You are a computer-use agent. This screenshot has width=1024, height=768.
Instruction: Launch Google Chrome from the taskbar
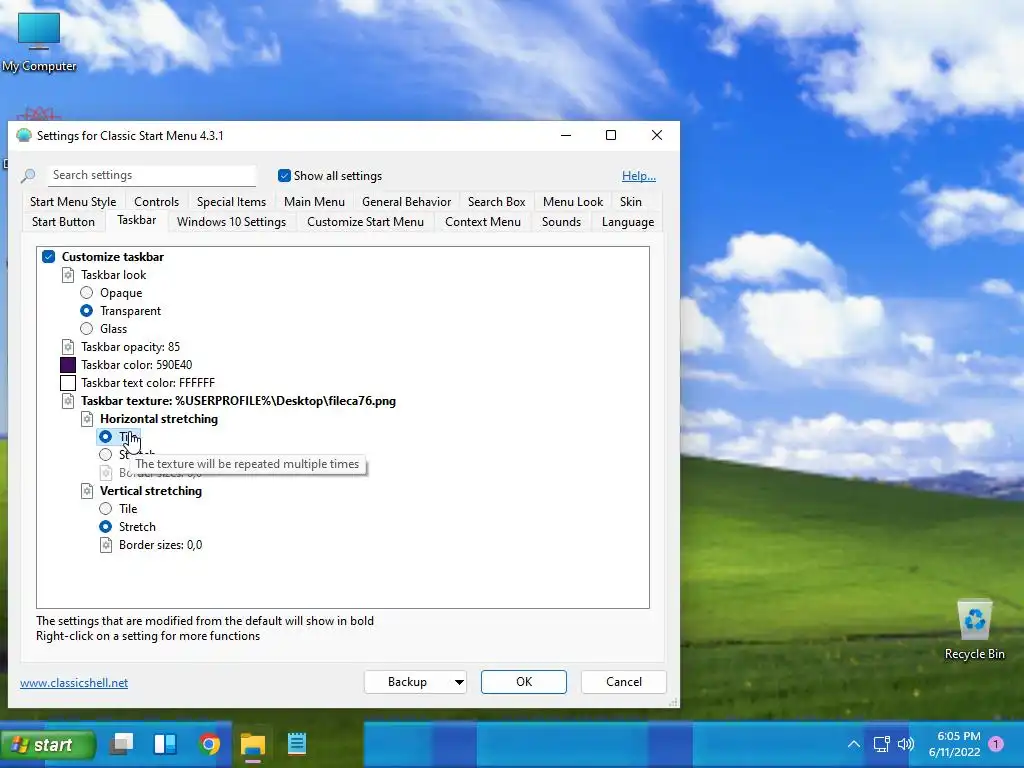(x=209, y=744)
